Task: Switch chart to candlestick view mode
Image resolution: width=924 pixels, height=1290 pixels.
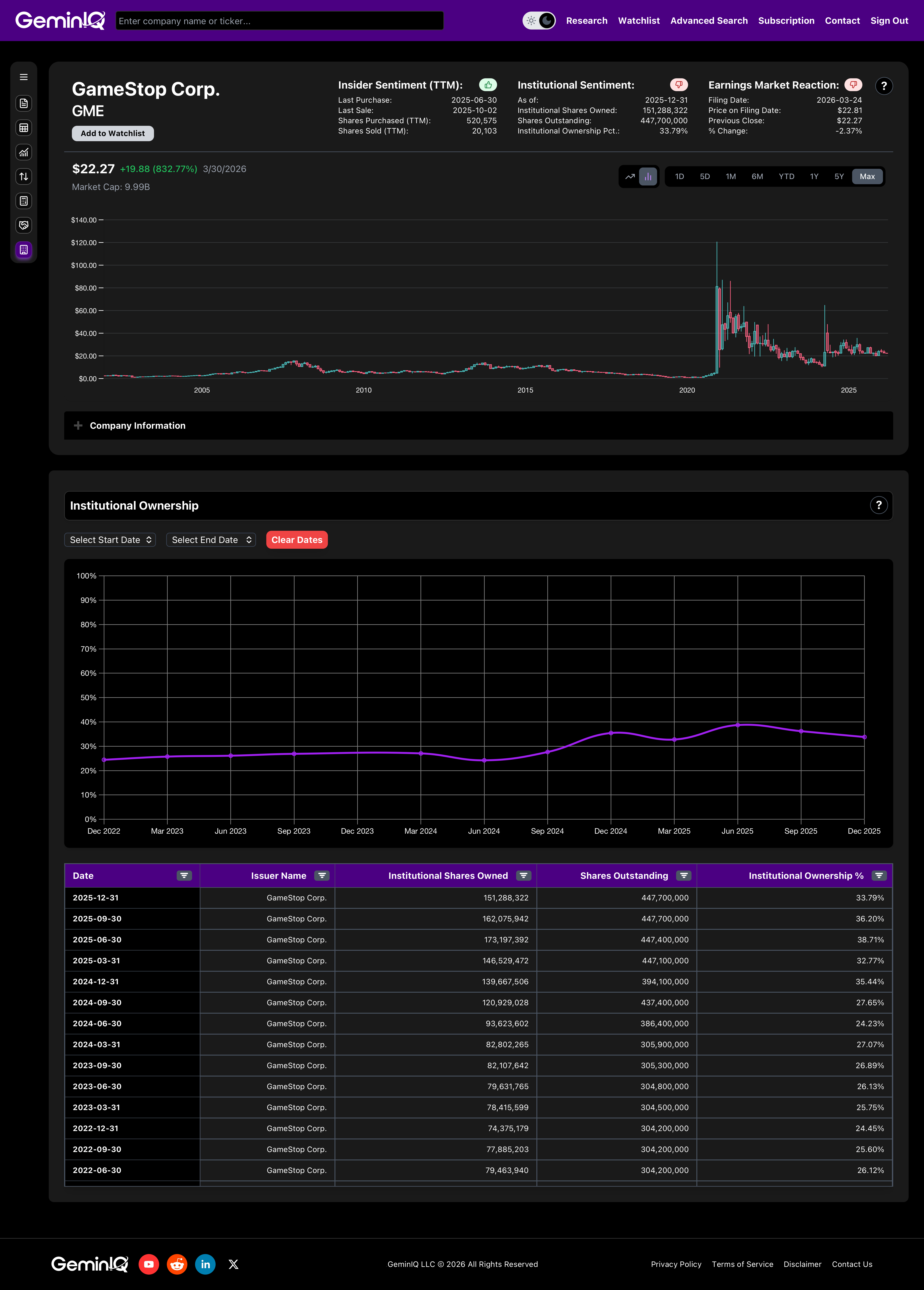Action: pyautogui.click(x=648, y=176)
